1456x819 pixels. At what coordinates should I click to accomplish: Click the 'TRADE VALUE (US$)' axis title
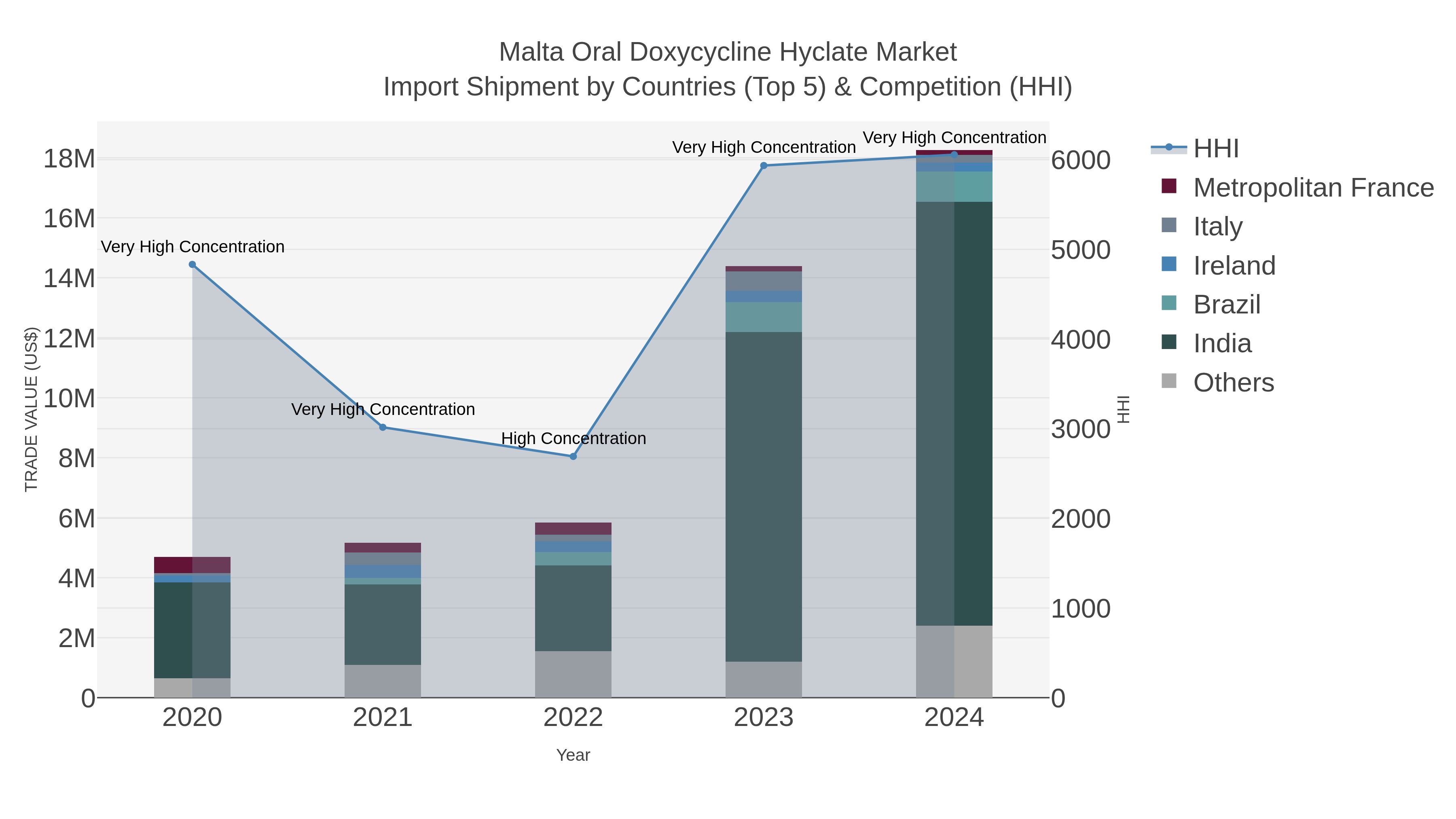[x=31, y=409]
